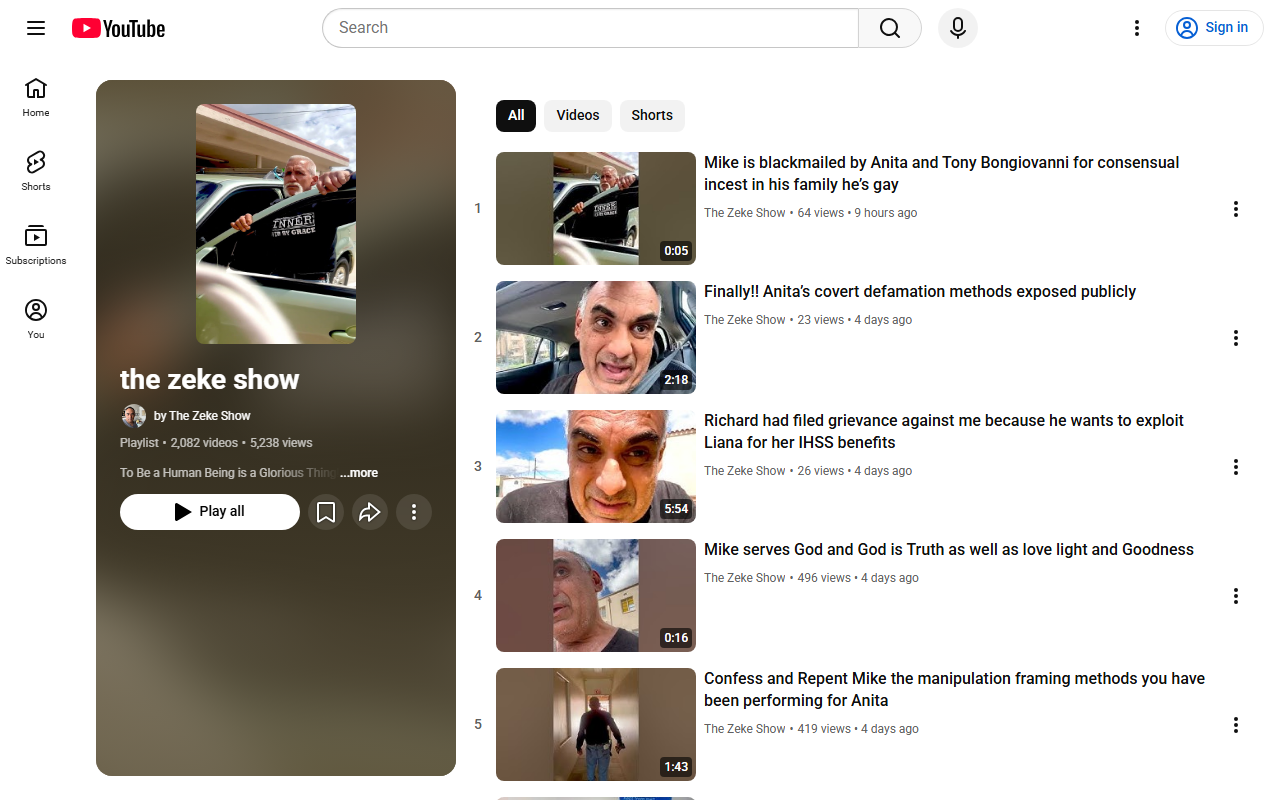Open options for the Finally!! Anita's video
This screenshot has height=800, width=1280.
point(1236,338)
